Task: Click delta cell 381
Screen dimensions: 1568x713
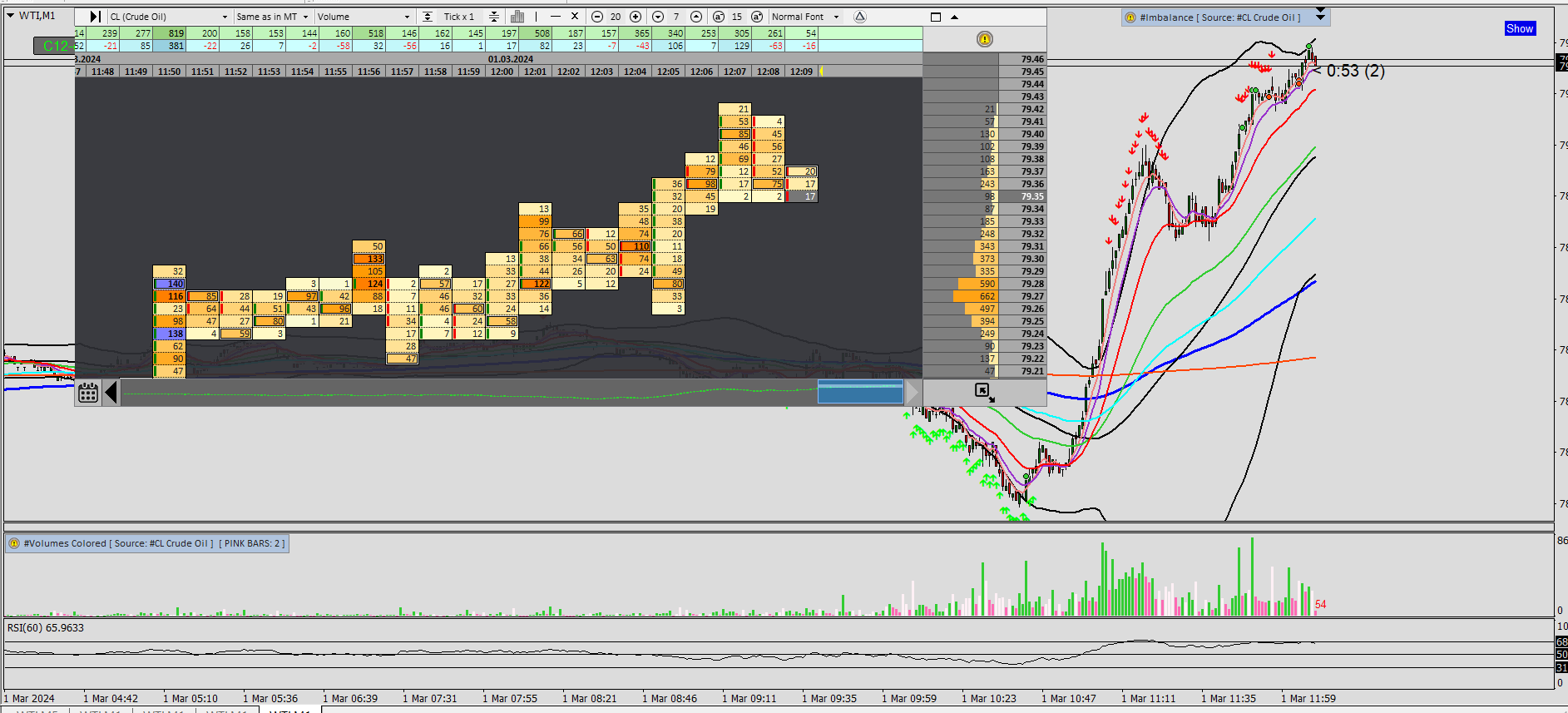Action: pyautogui.click(x=170, y=46)
